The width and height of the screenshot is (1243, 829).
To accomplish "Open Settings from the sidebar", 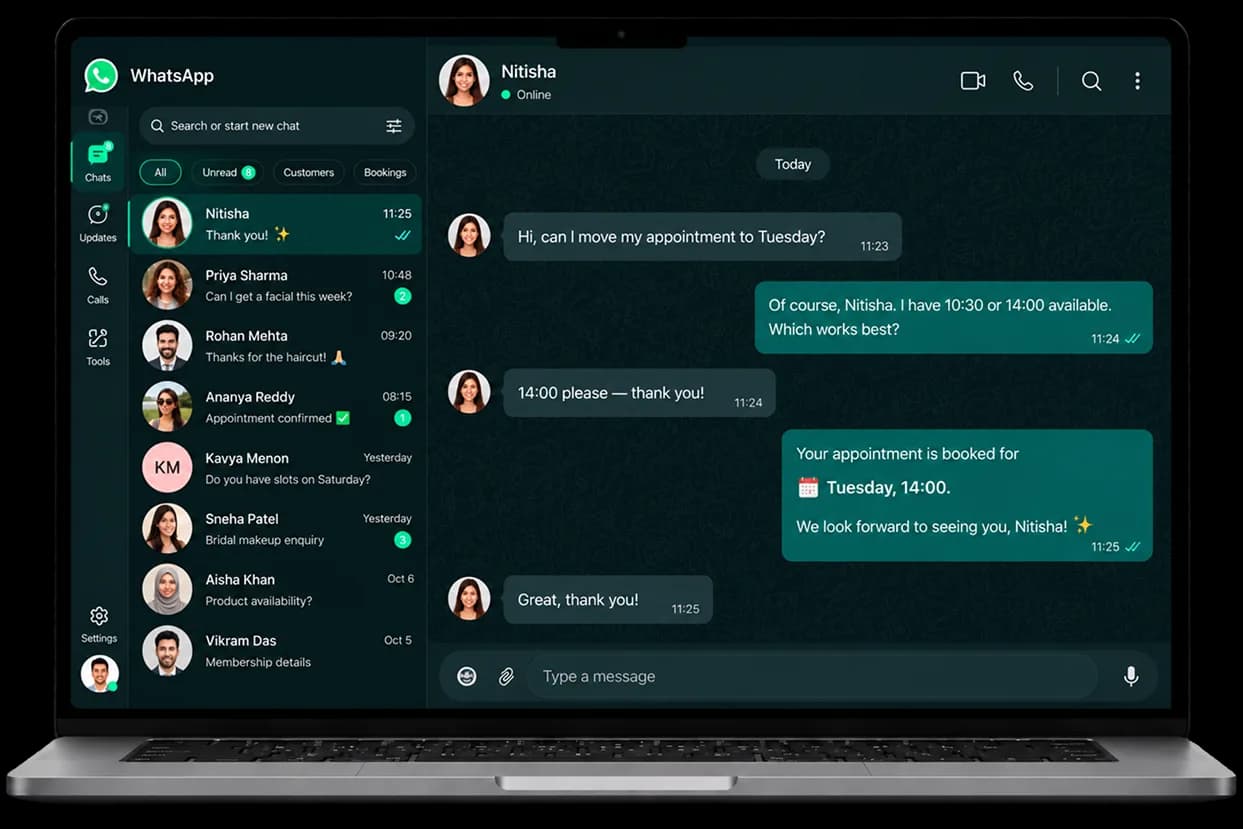I will coord(99,624).
